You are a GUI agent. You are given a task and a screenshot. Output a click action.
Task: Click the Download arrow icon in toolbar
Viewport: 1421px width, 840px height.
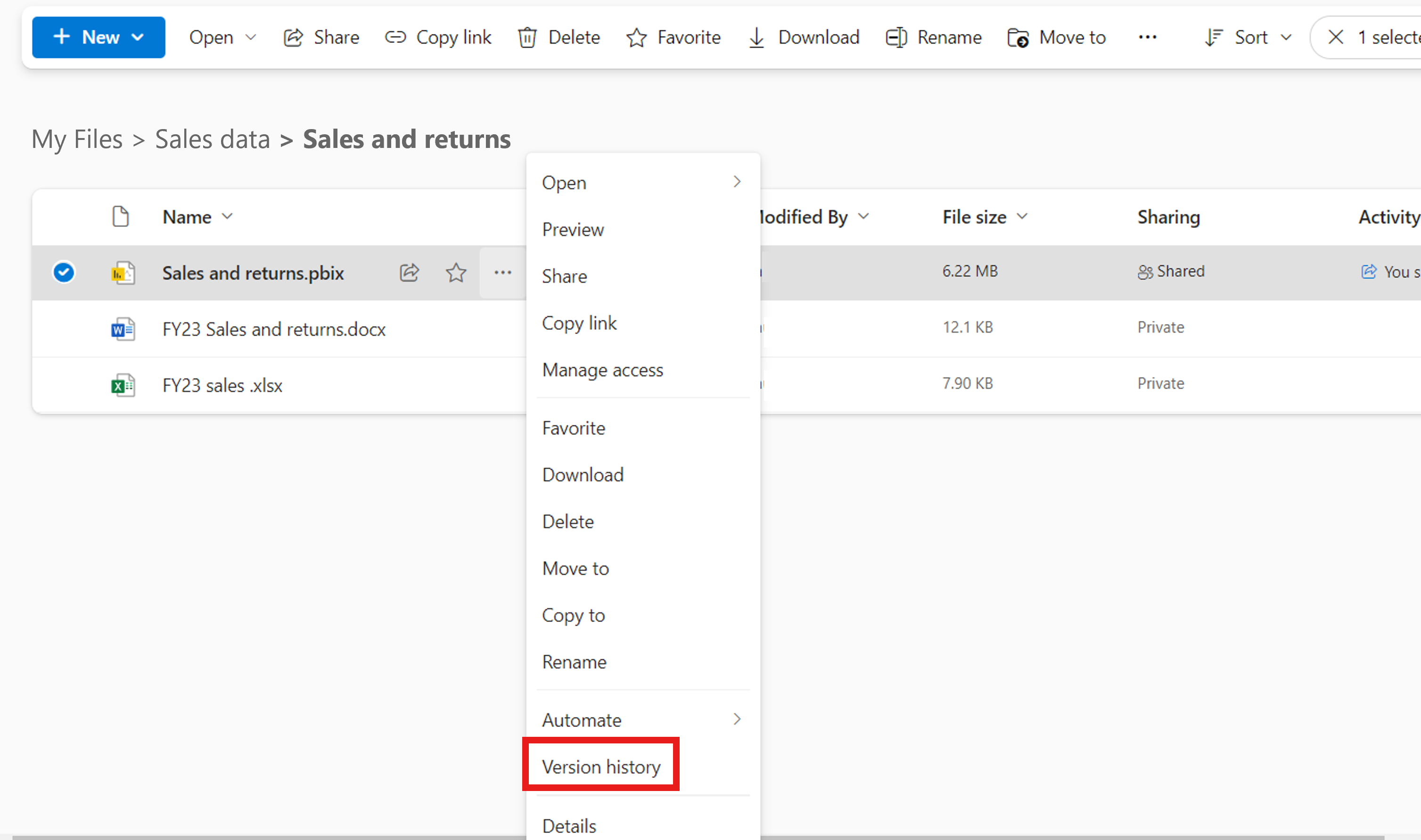tap(756, 37)
